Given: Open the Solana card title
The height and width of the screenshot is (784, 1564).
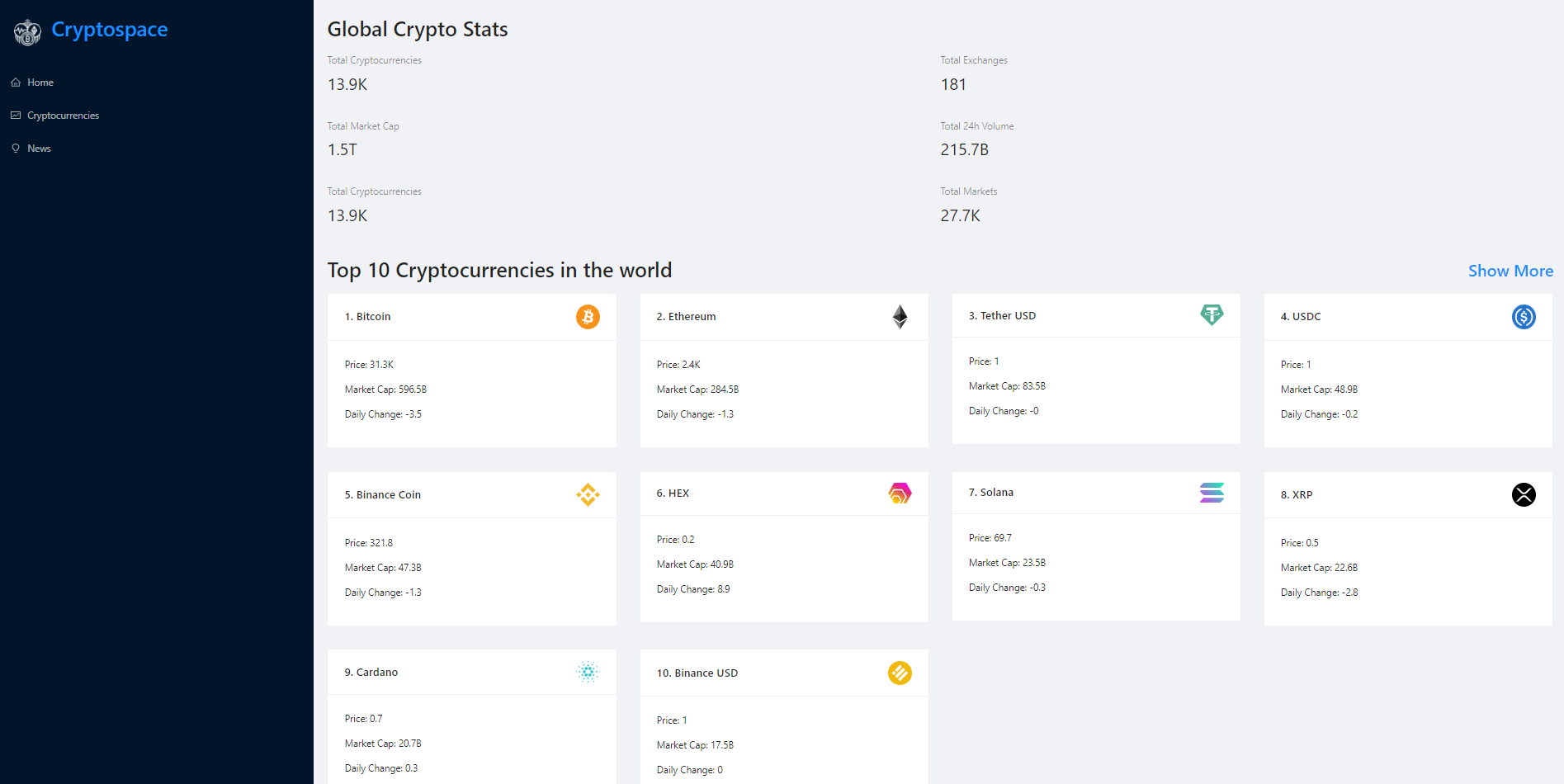Looking at the screenshot, I should pyautogui.click(x=991, y=493).
